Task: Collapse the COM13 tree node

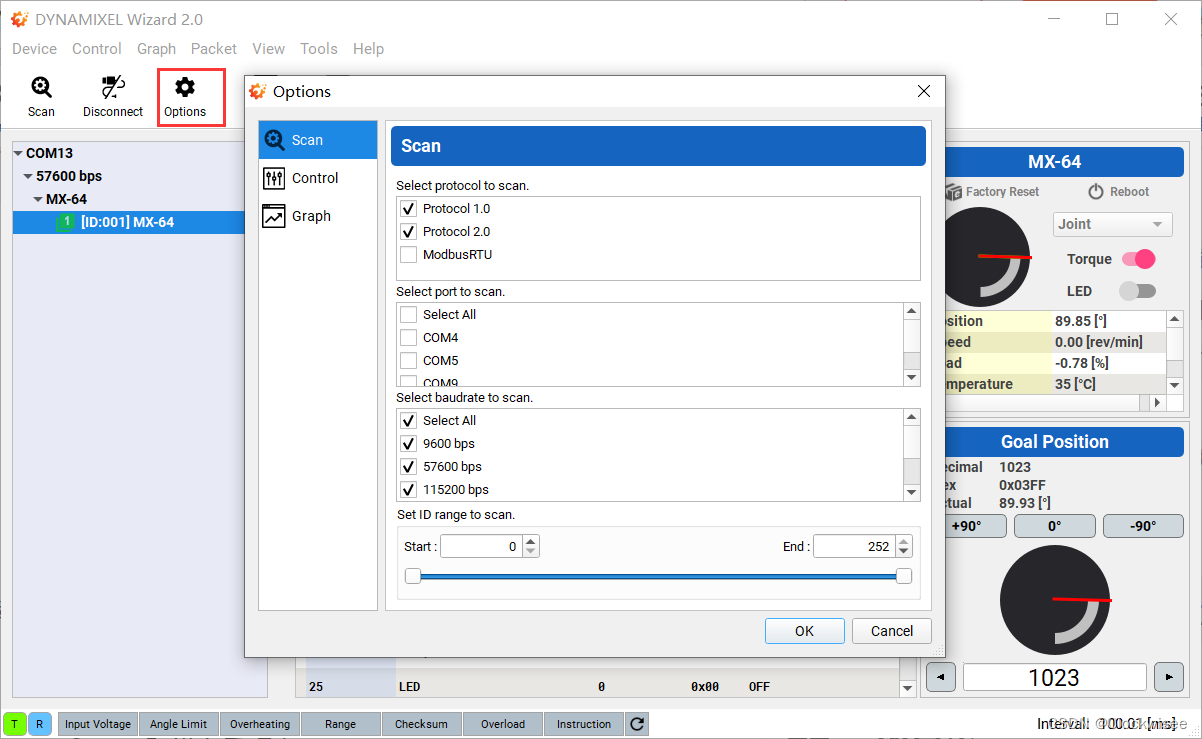Action: tap(18, 154)
